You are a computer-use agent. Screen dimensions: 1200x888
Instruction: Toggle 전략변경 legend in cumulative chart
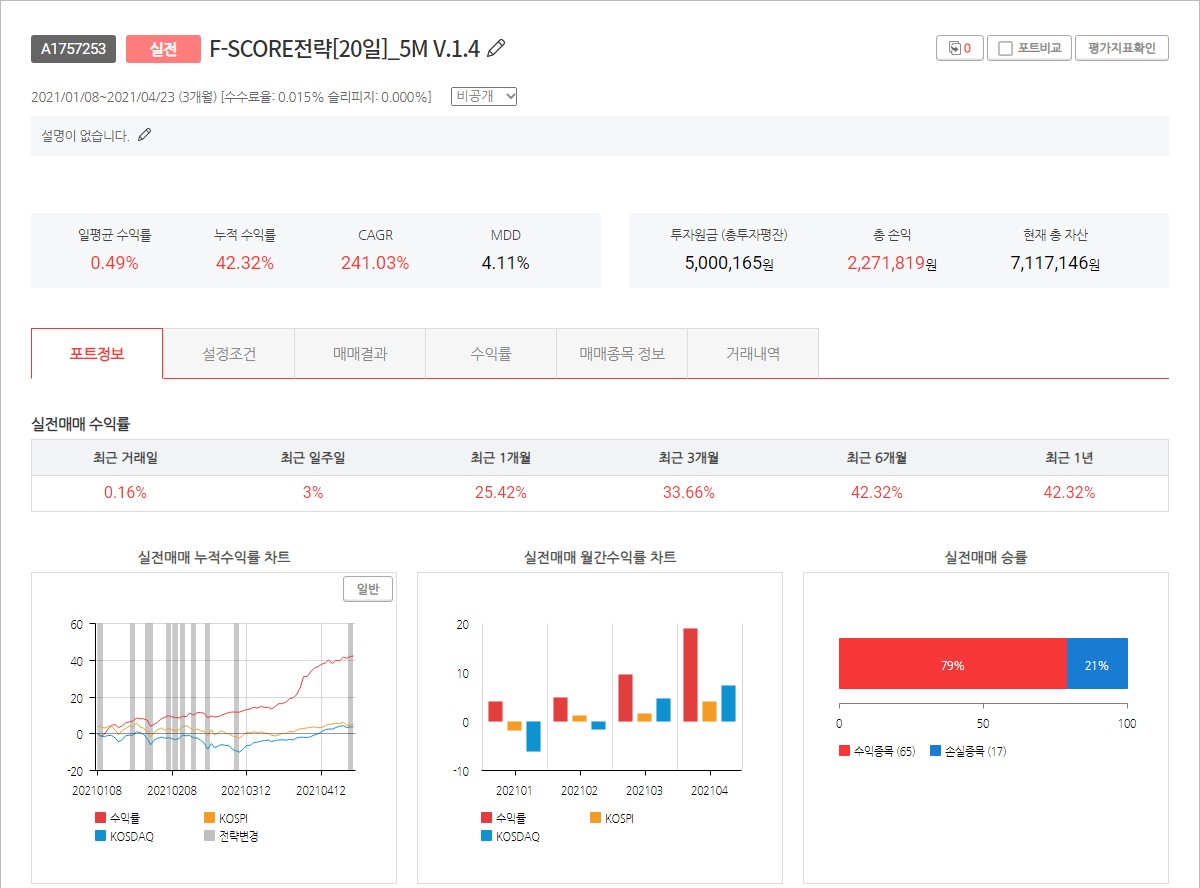231,836
